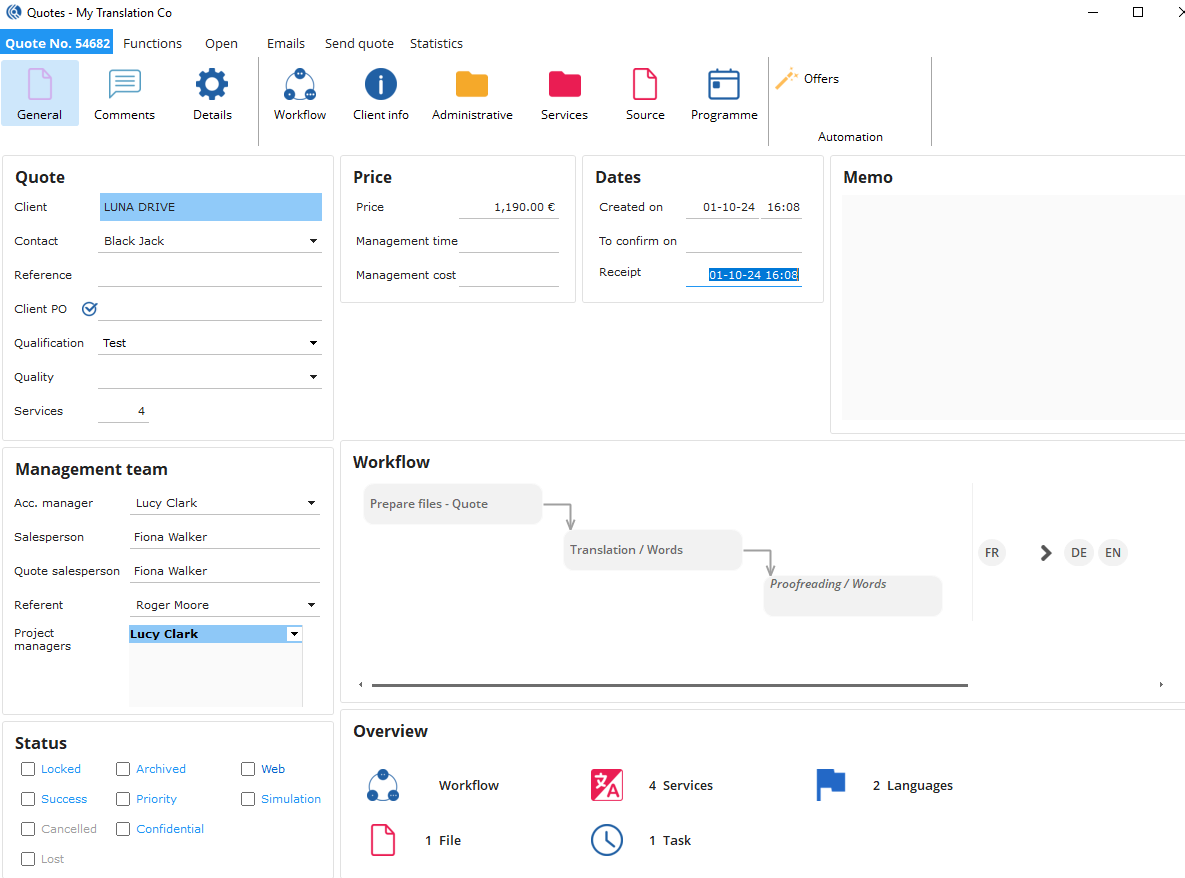Click the Workflow toolbar icon
The image size is (1185, 878).
coord(300,86)
